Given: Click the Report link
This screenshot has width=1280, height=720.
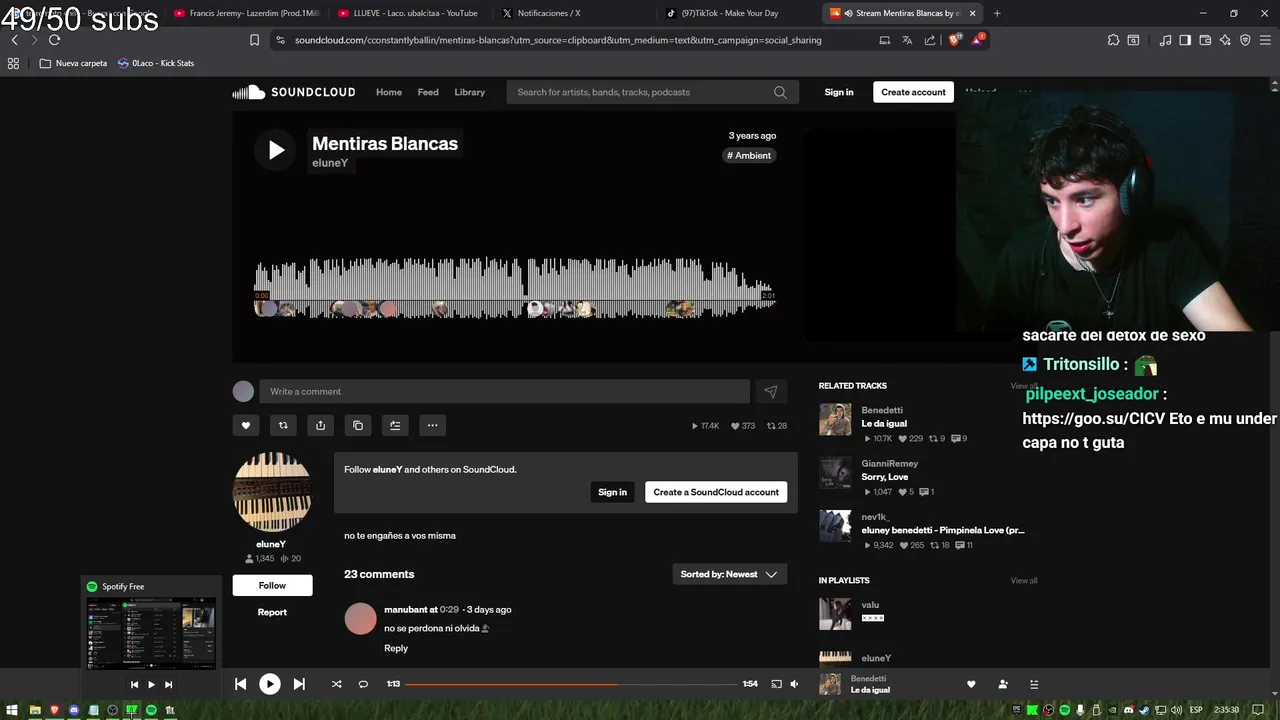Looking at the screenshot, I should [x=272, y=612].
